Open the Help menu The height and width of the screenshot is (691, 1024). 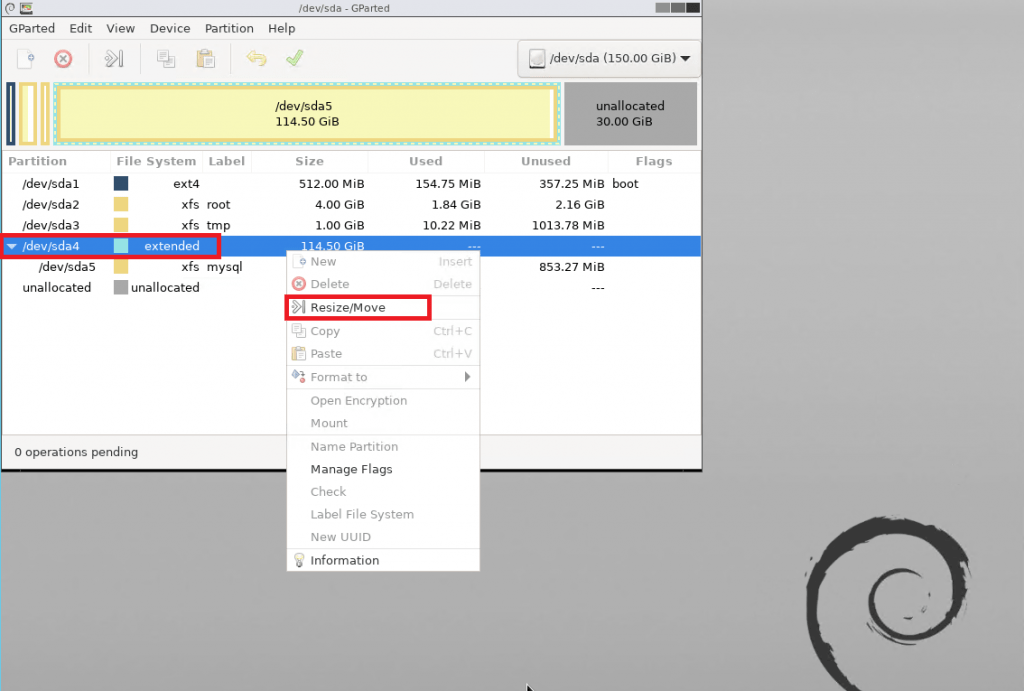(x=281, y=29)
